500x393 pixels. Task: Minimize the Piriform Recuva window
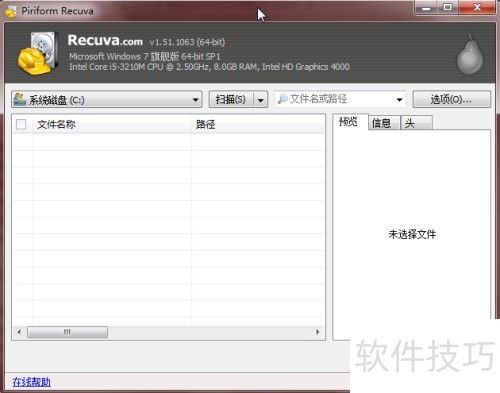point(426,7)
